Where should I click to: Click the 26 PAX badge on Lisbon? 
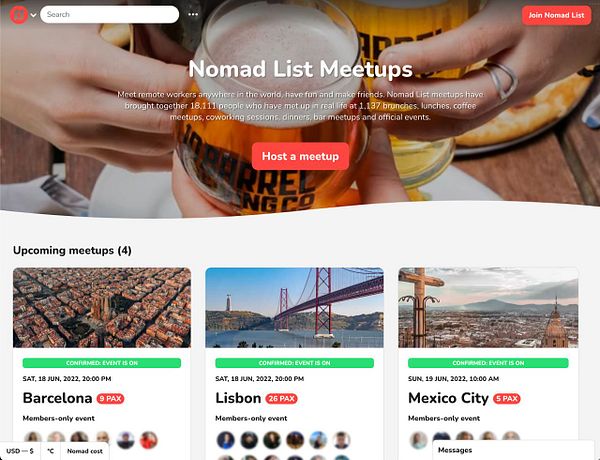click(x=281, y=399)
